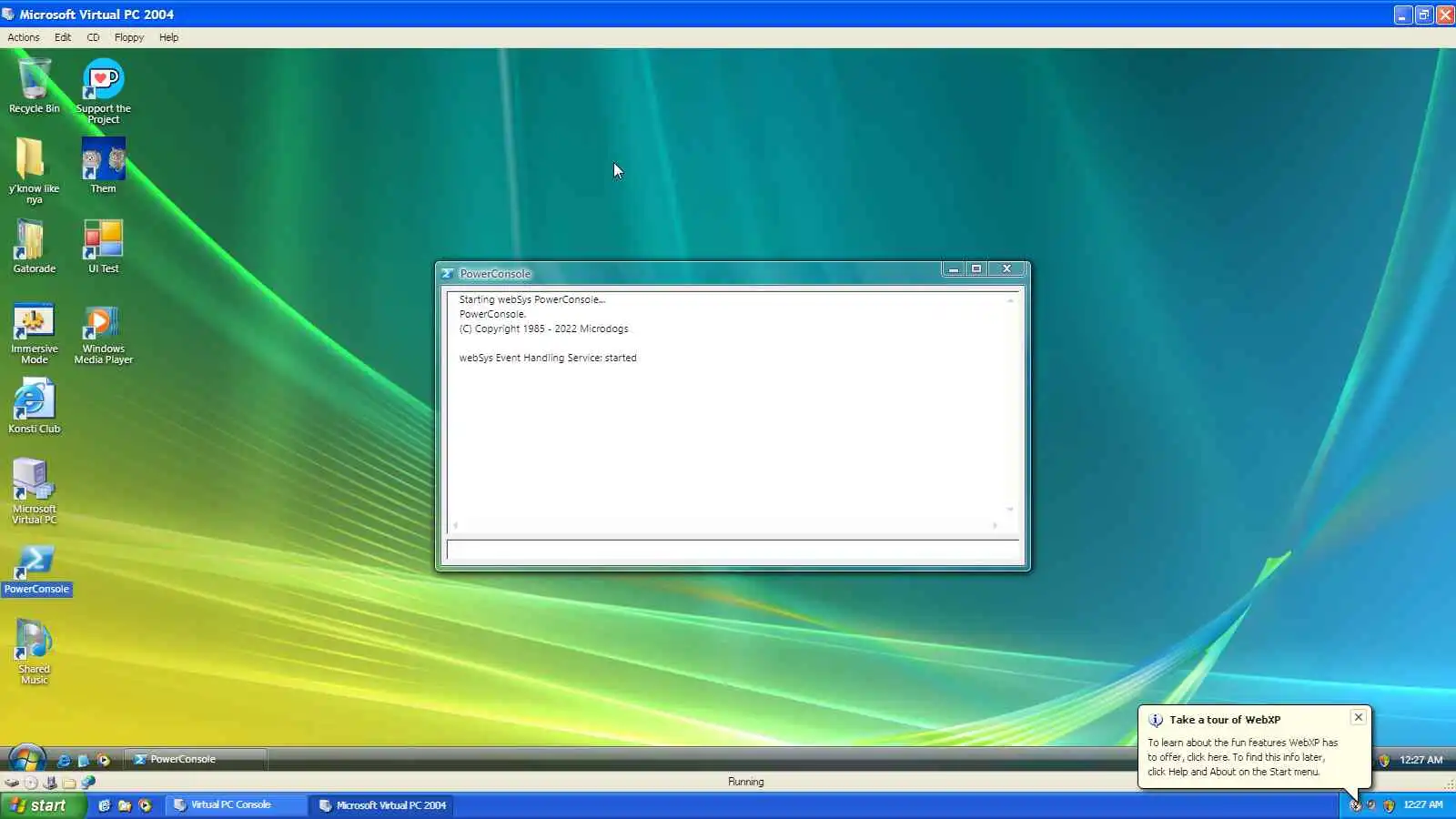Launch the UI Test shortcut

103,247
